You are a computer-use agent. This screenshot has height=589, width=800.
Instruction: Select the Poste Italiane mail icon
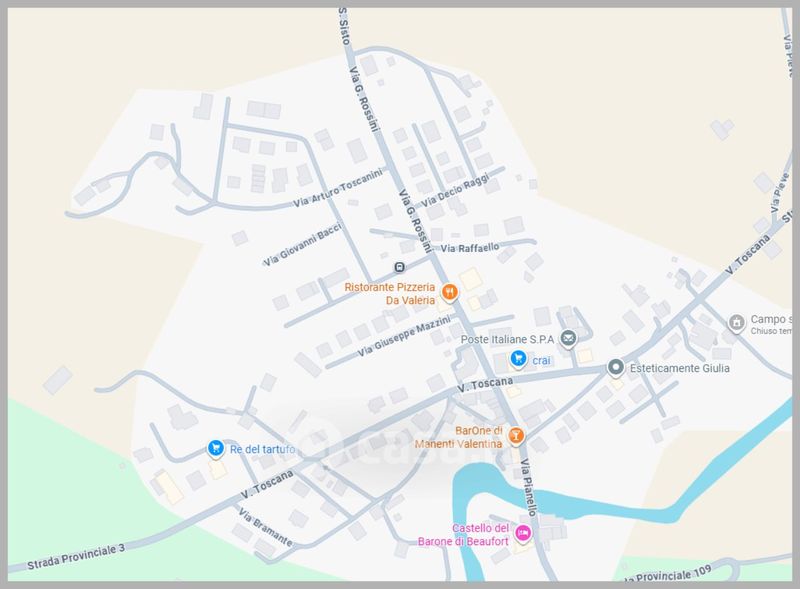click(568, 338)
